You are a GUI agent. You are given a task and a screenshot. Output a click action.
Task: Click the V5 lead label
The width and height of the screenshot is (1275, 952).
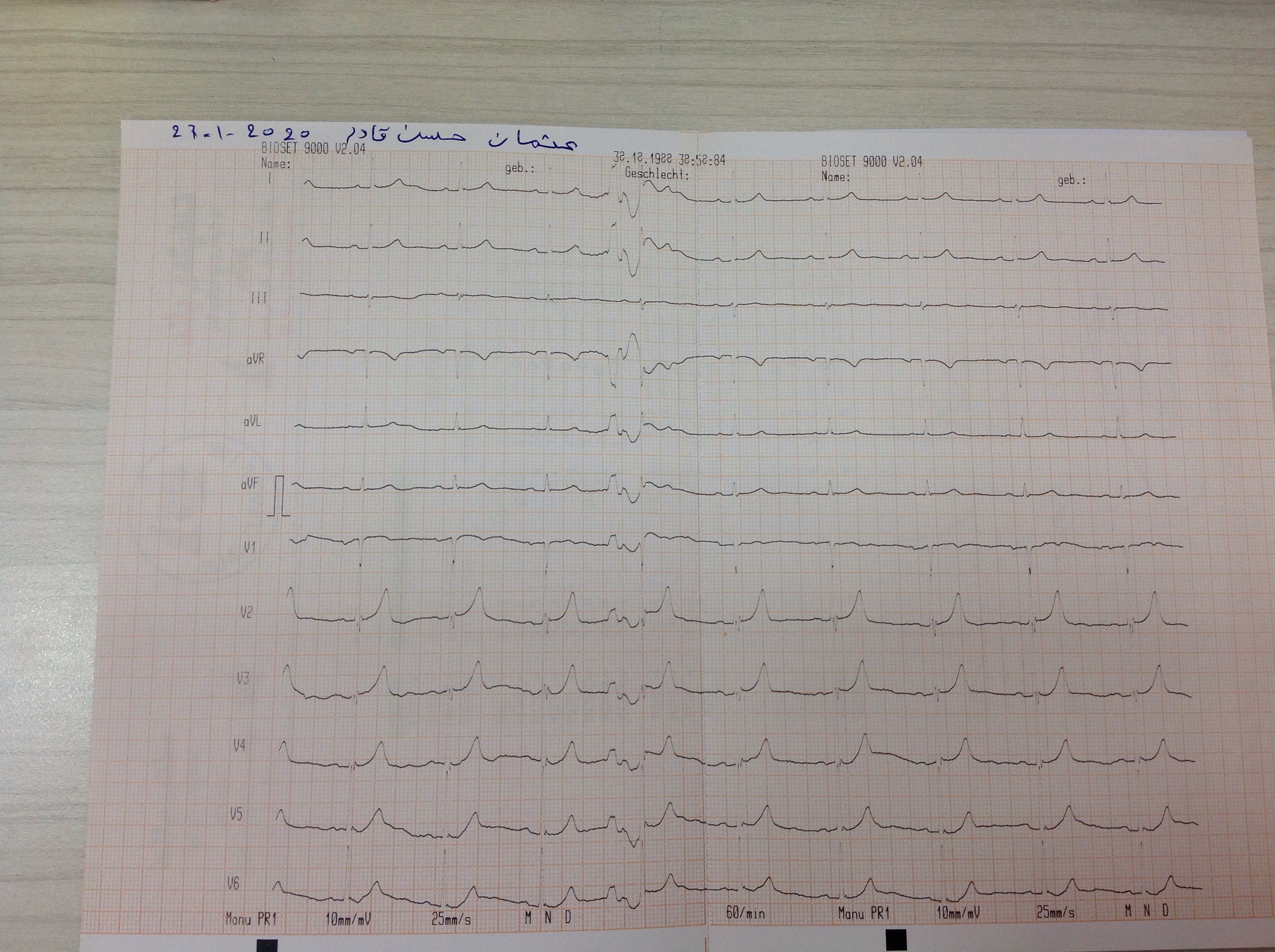tap(236, 814)
